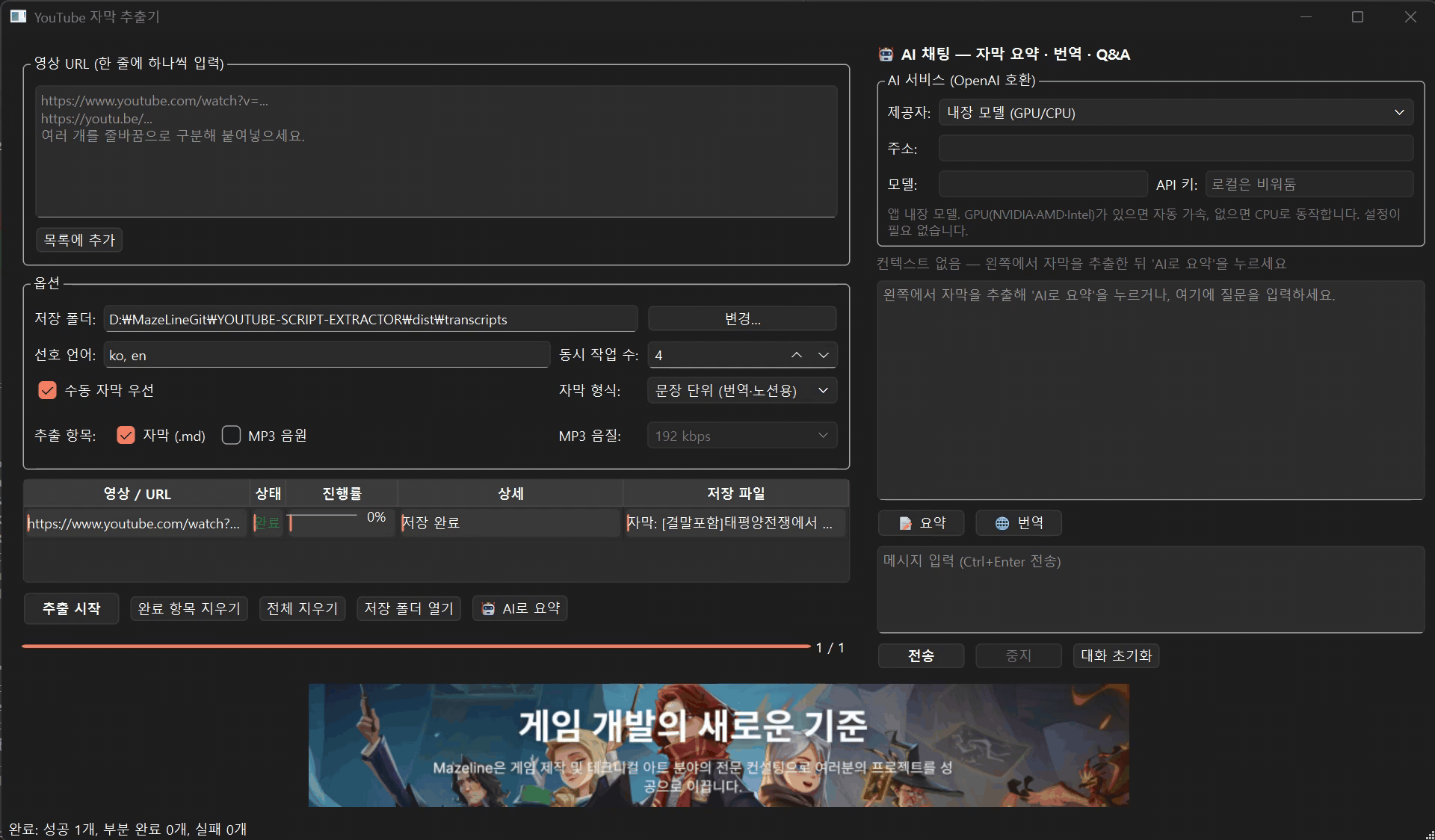
Task: Focus the API 키 field
Action: 1309,184
